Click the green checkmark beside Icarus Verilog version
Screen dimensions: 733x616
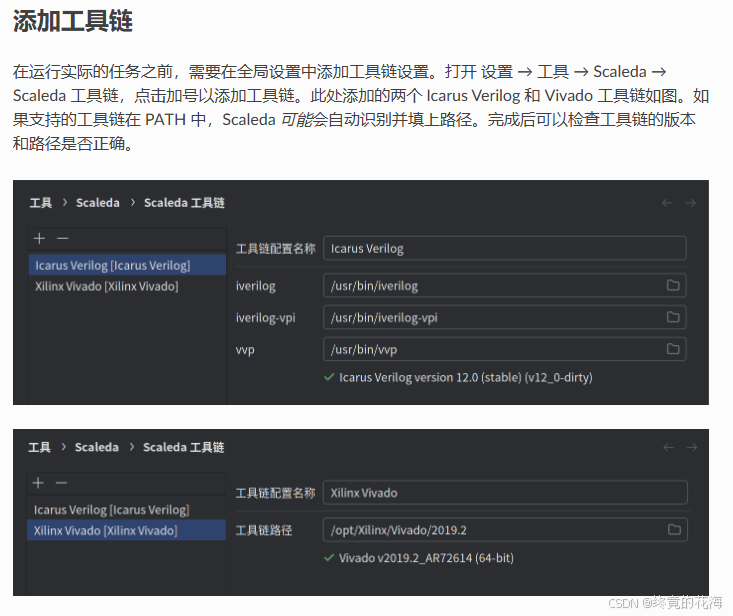(329, 377)
